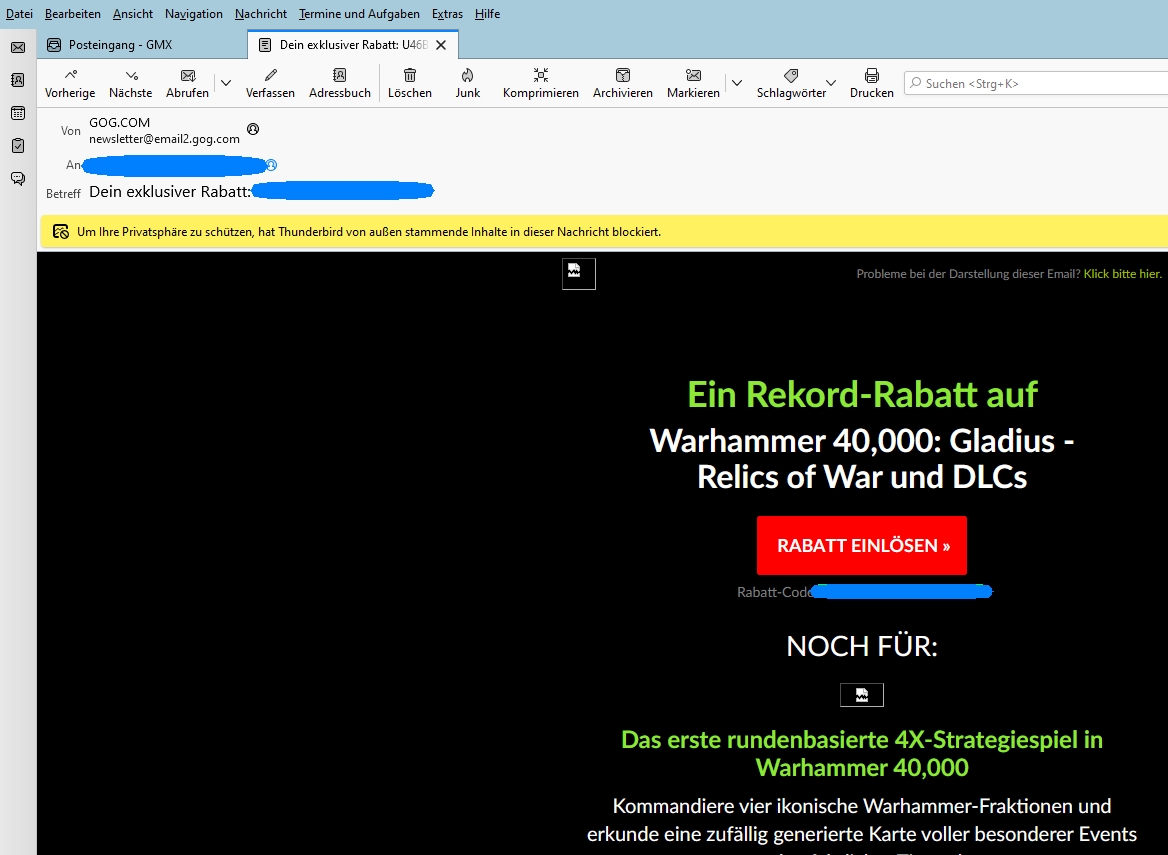Go to next message with Nächste
The width and height of the screenshot is (1168, 855).
click(130, 83)
